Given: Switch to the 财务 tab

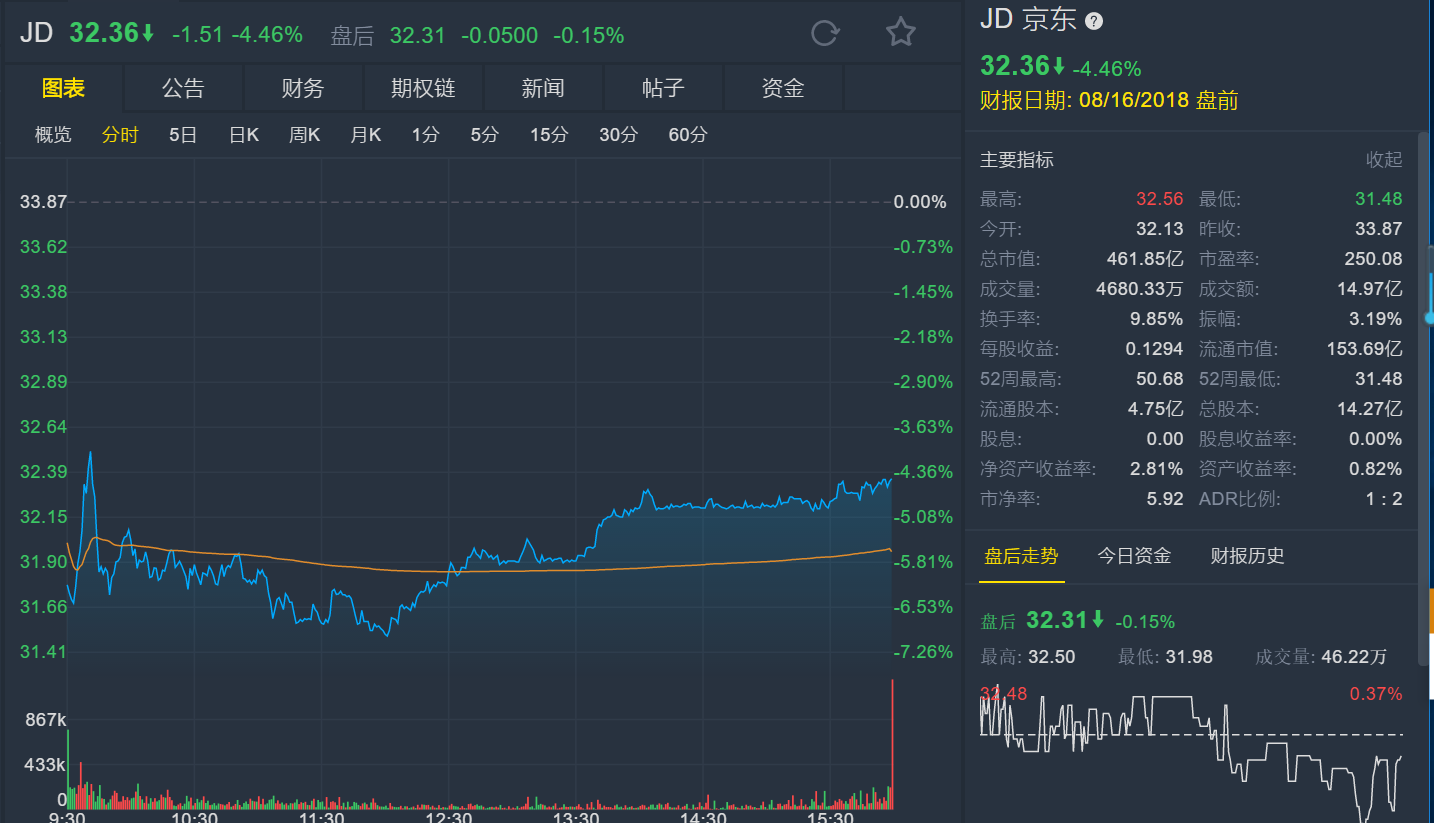Looking at the screenshot, I should [303, 88].
